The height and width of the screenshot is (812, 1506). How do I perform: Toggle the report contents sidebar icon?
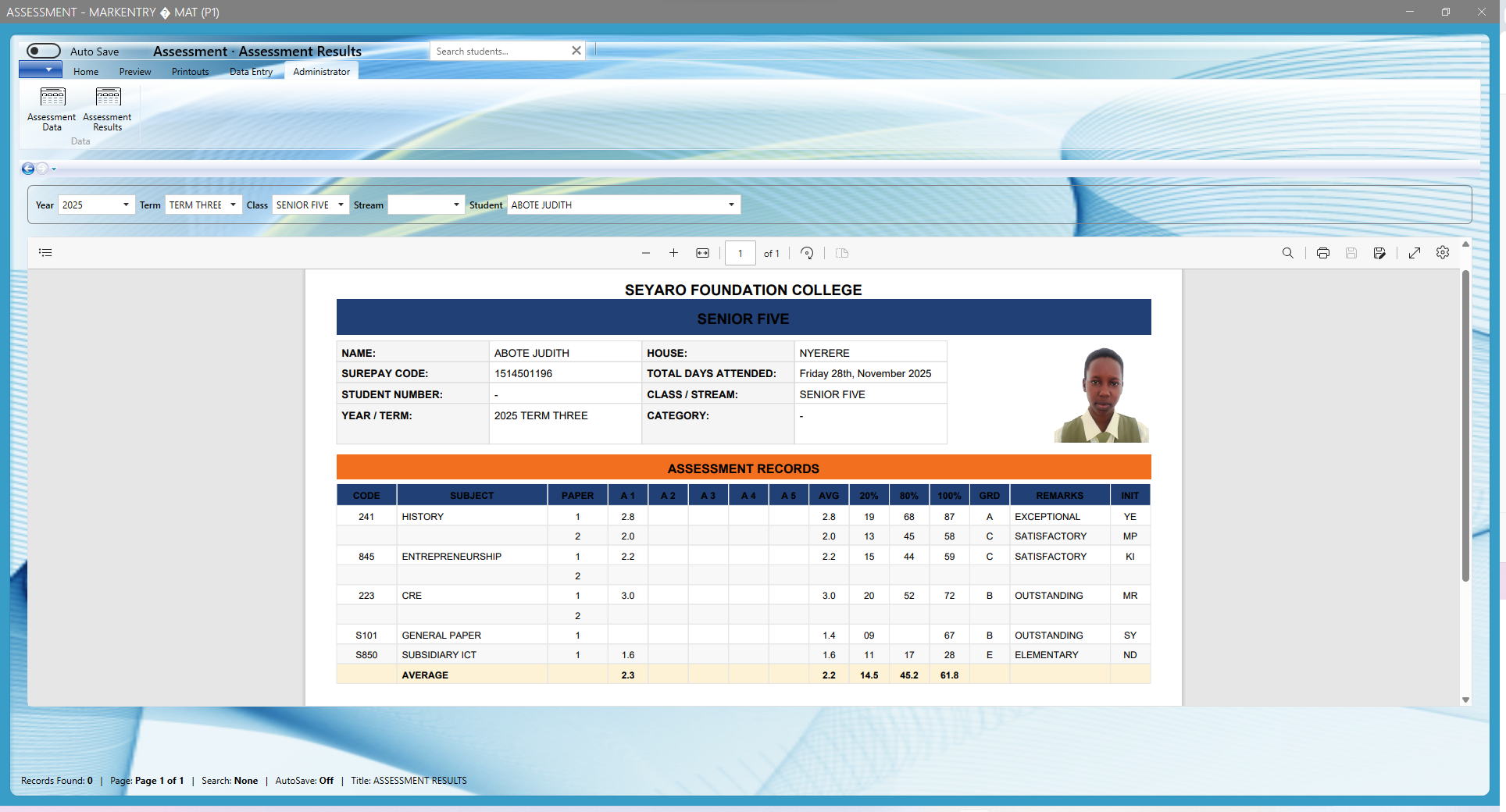pos(45,253)
